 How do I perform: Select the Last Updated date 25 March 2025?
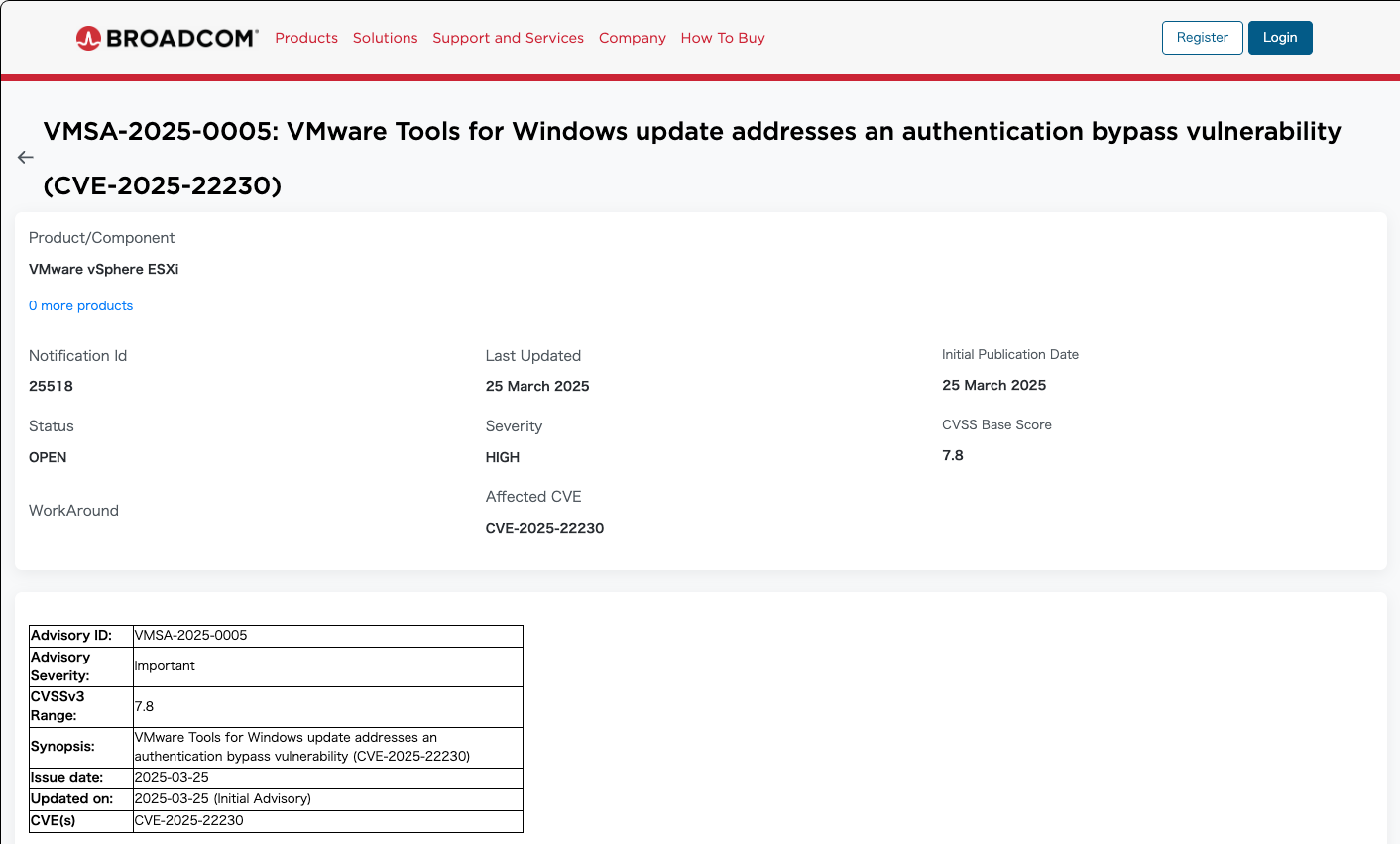(537, 386)
